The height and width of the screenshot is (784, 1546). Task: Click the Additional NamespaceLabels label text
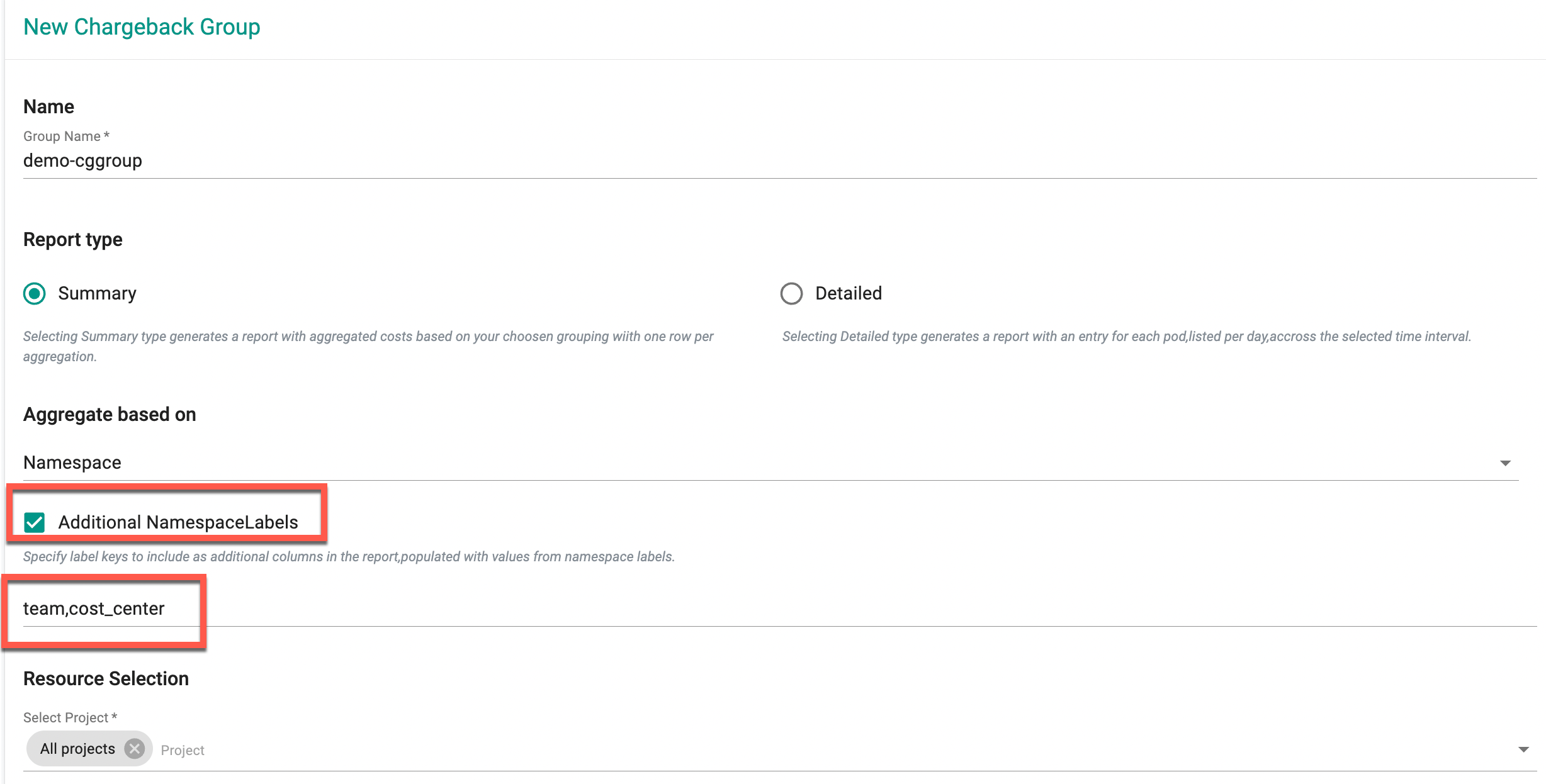178,522
